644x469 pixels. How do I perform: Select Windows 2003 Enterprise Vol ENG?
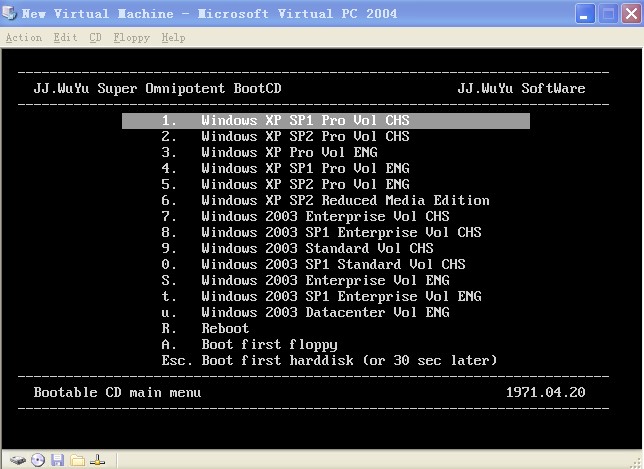(x=305, y=280)
